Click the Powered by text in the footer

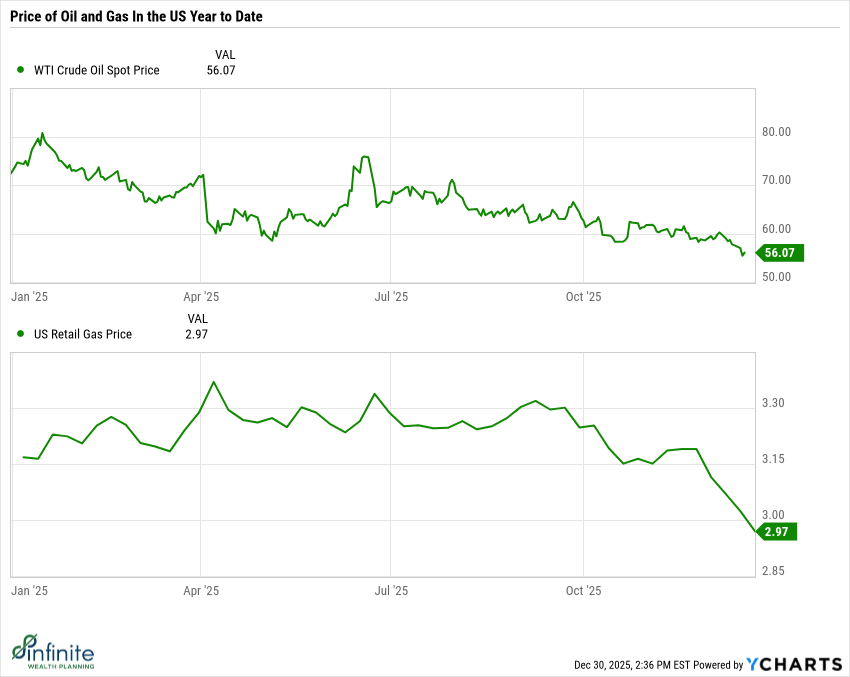pos(719,665)
